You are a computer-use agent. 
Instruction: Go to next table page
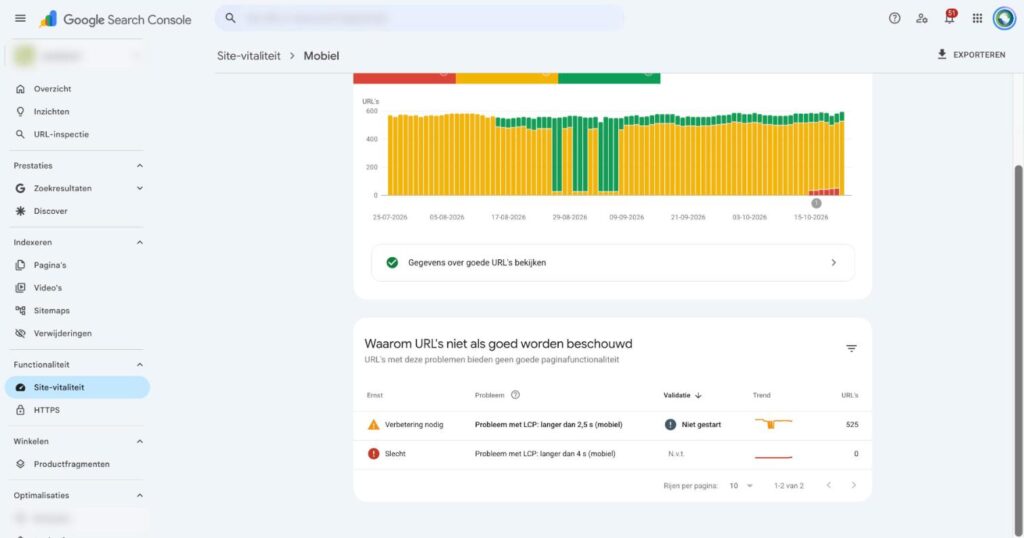click(x=854, y=485)
